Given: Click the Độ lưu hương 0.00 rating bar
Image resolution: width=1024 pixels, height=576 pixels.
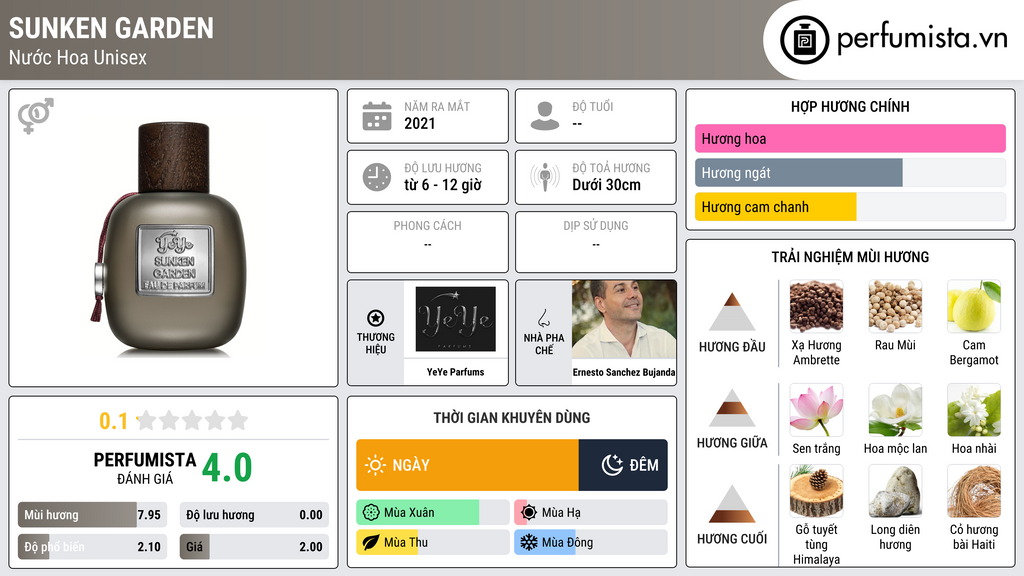Looking at the screenshot, I should coord(254,515).
